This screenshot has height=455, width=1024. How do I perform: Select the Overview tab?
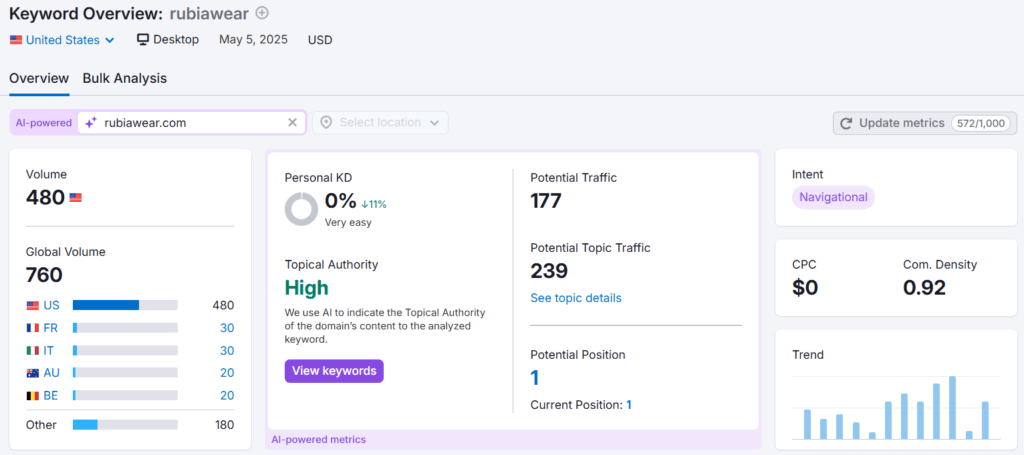click(x=39, y=78)
